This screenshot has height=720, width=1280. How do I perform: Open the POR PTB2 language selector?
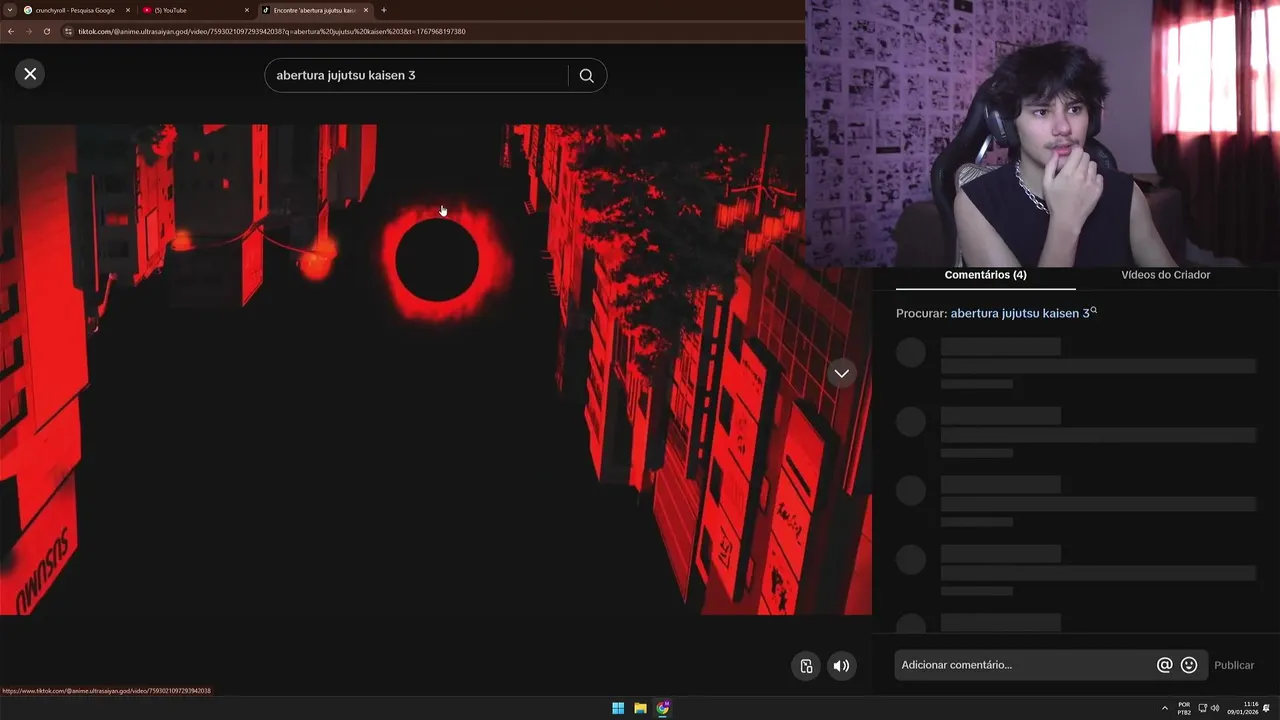click(x=1184, y=708)
